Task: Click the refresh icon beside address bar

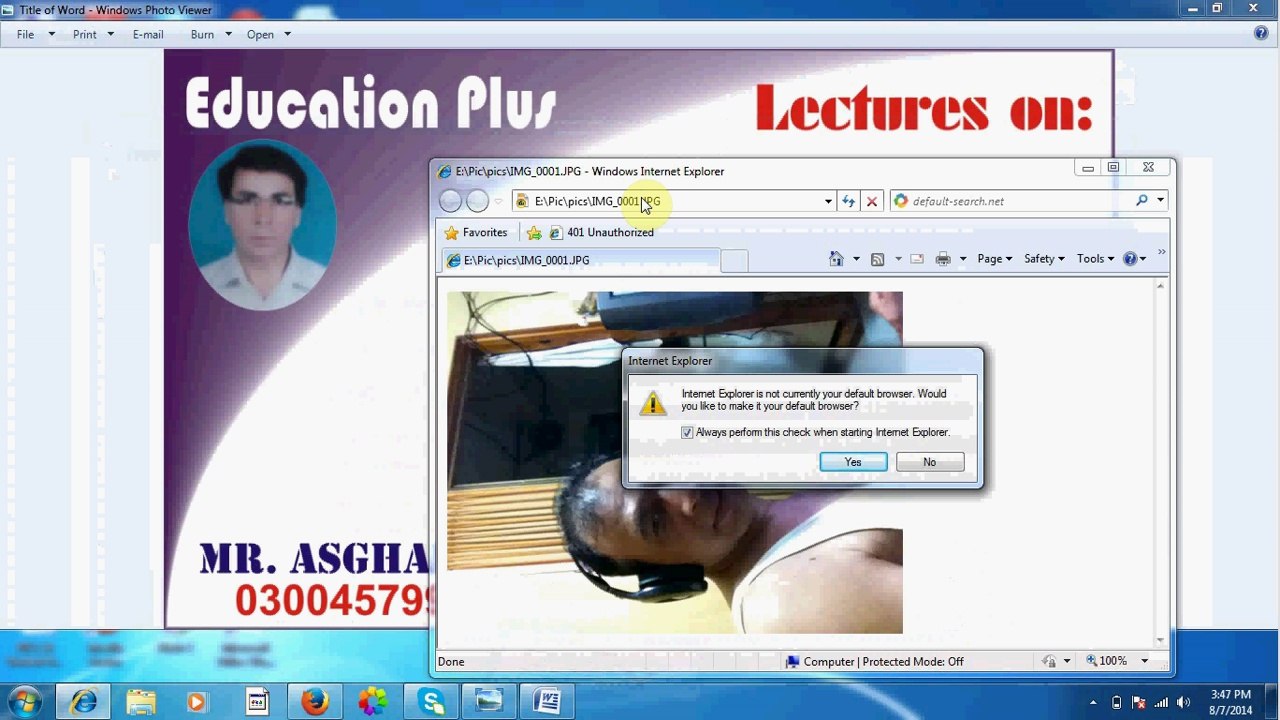Action: pyautogui.click(x=849, y=201)
